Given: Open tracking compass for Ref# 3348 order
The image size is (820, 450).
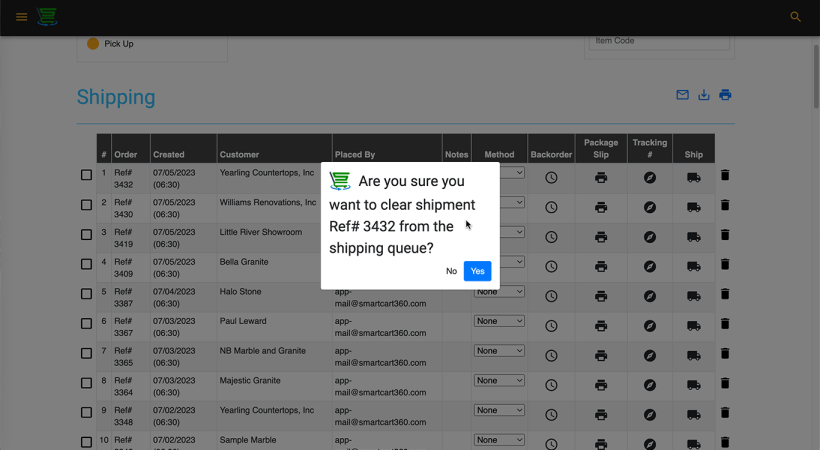Looking at the screenshot, I should [650, 415].
